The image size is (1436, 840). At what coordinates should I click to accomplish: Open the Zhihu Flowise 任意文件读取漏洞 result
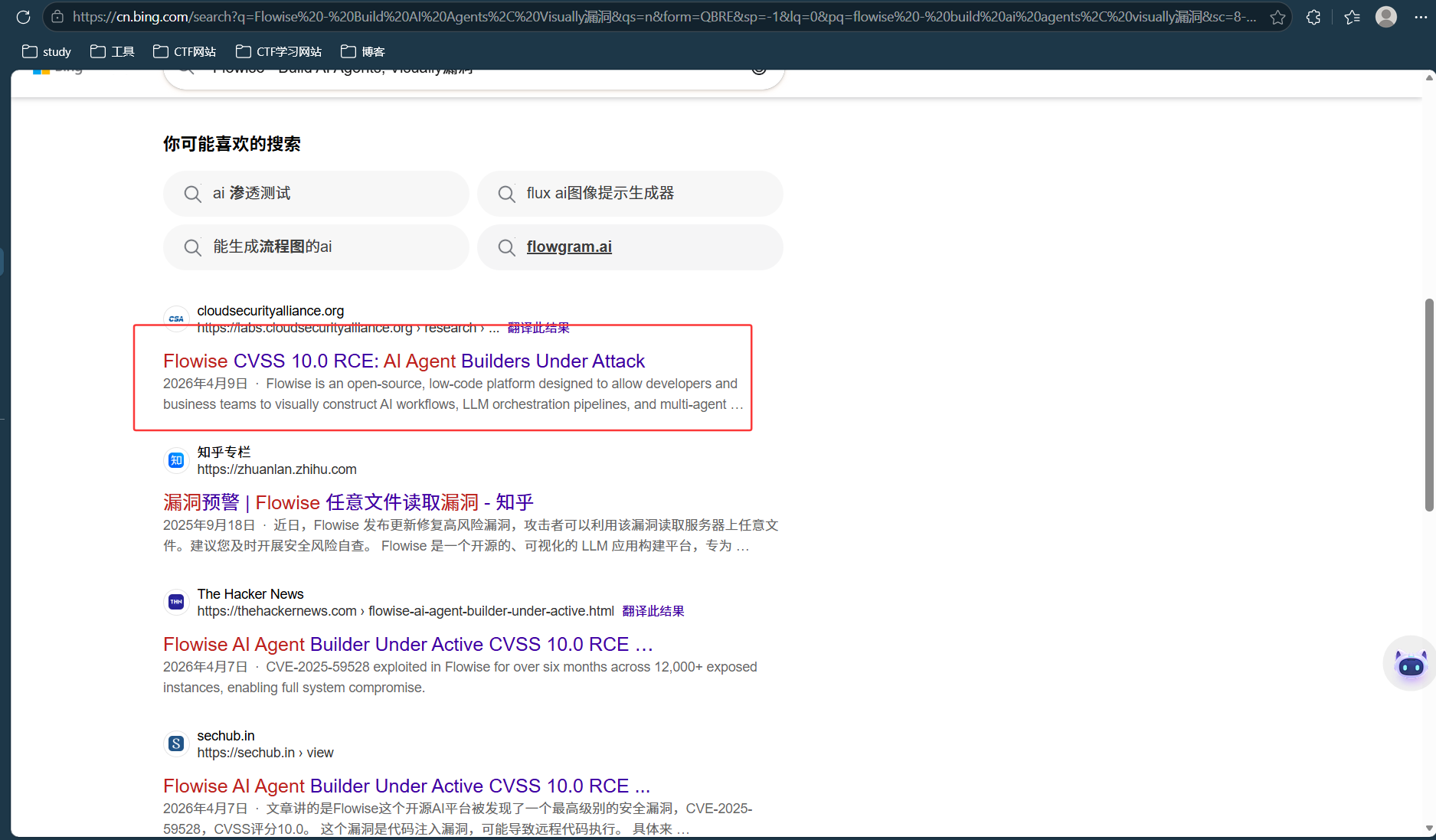348,502
